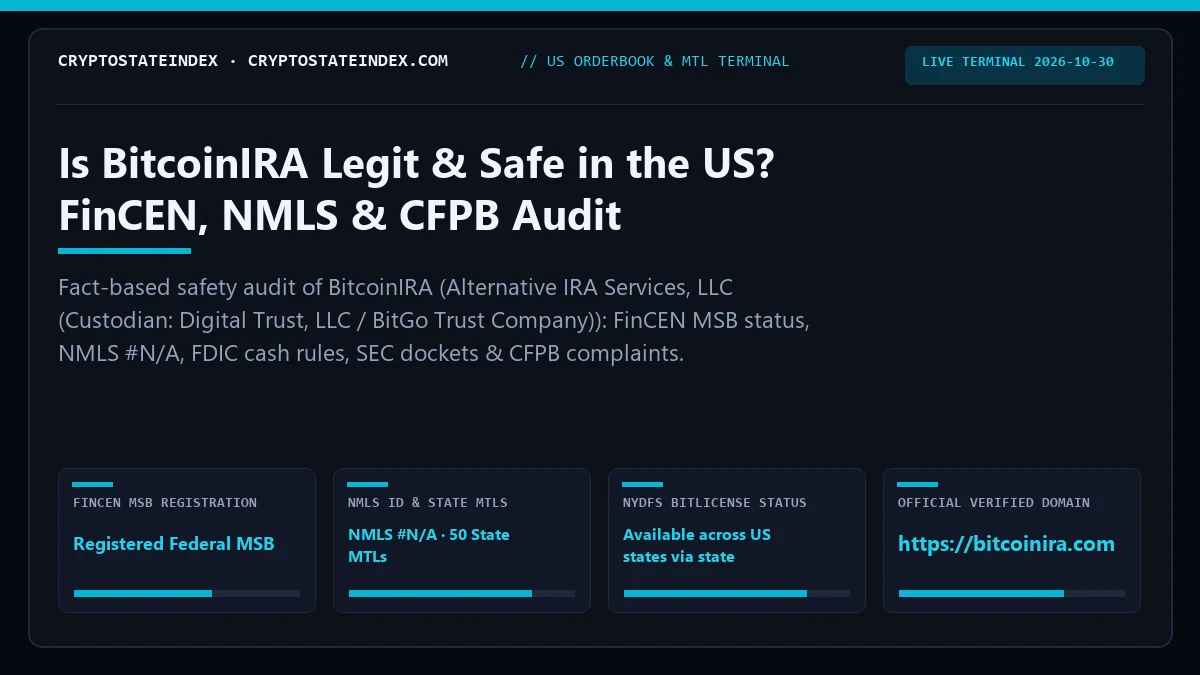Click the NMLS card progress bar
1200x675 pixels.
[462, 593]
